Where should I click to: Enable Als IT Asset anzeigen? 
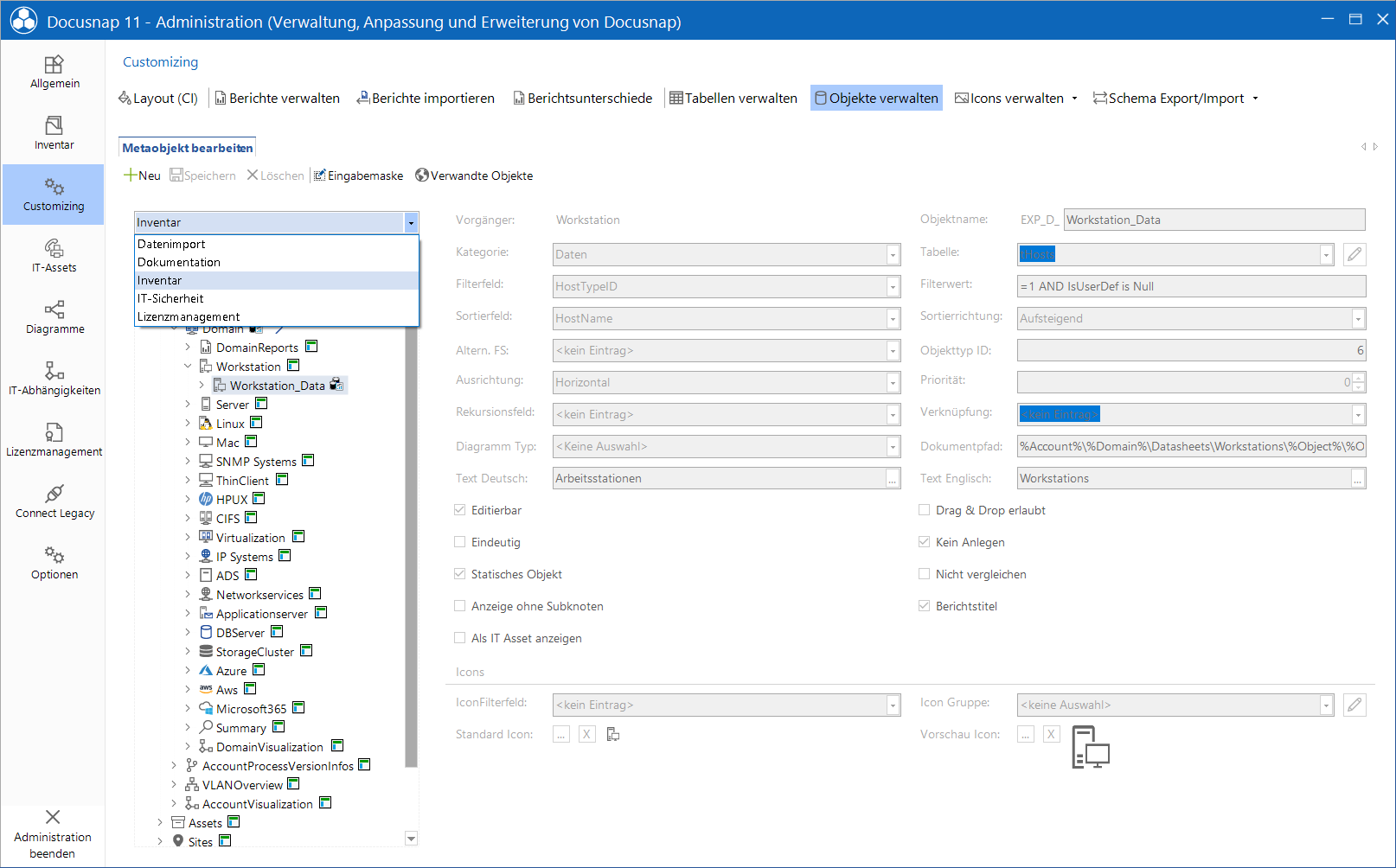[460, 638]
